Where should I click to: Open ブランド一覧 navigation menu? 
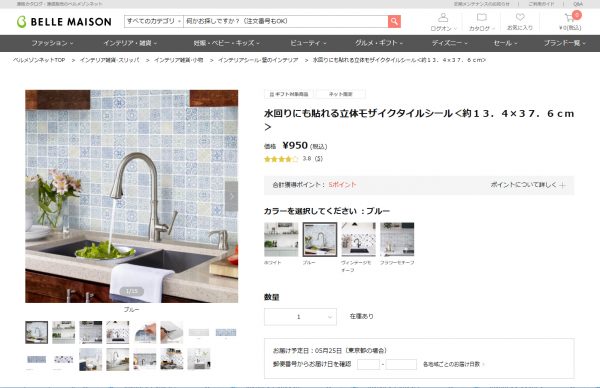565,43
